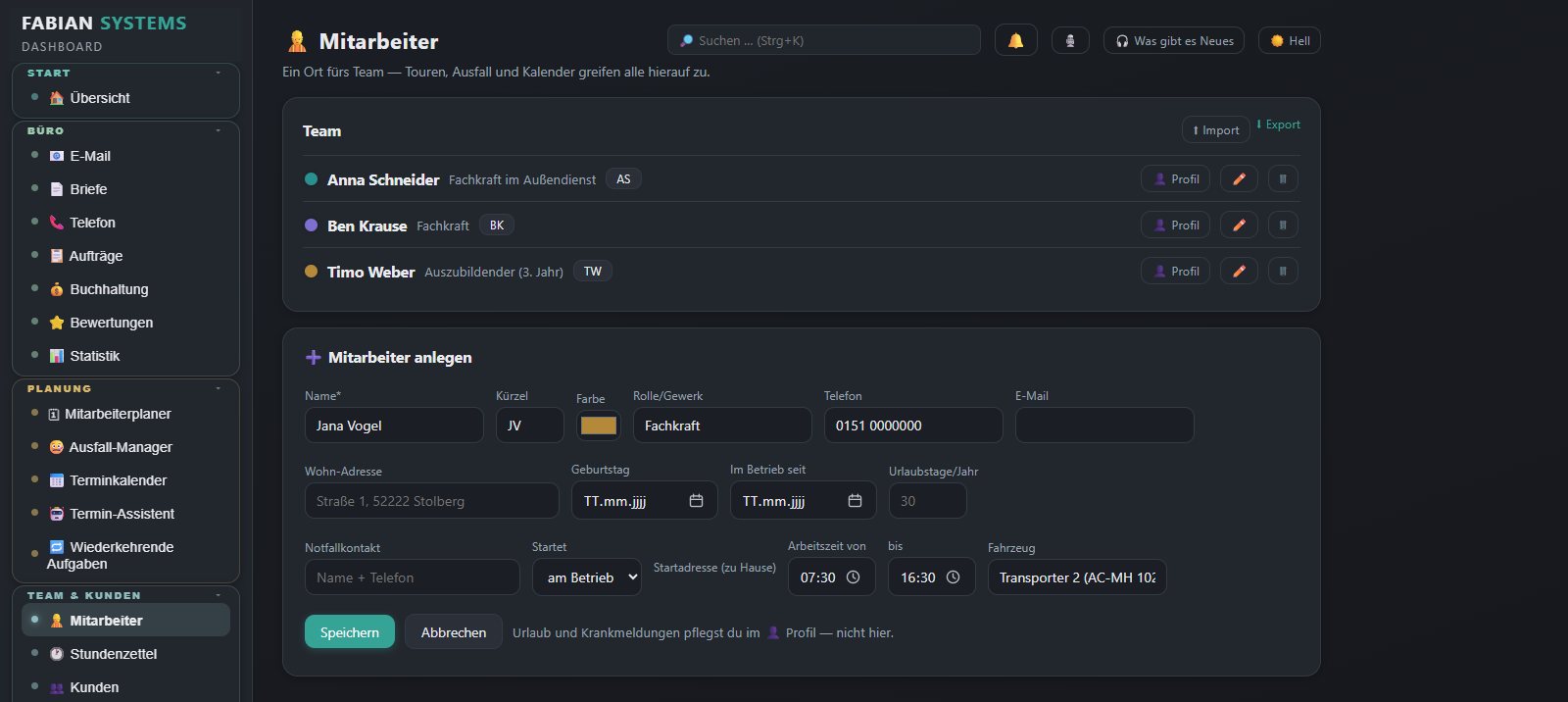Delete Anna Schneider with trash icon

(x=1283, y=179)
